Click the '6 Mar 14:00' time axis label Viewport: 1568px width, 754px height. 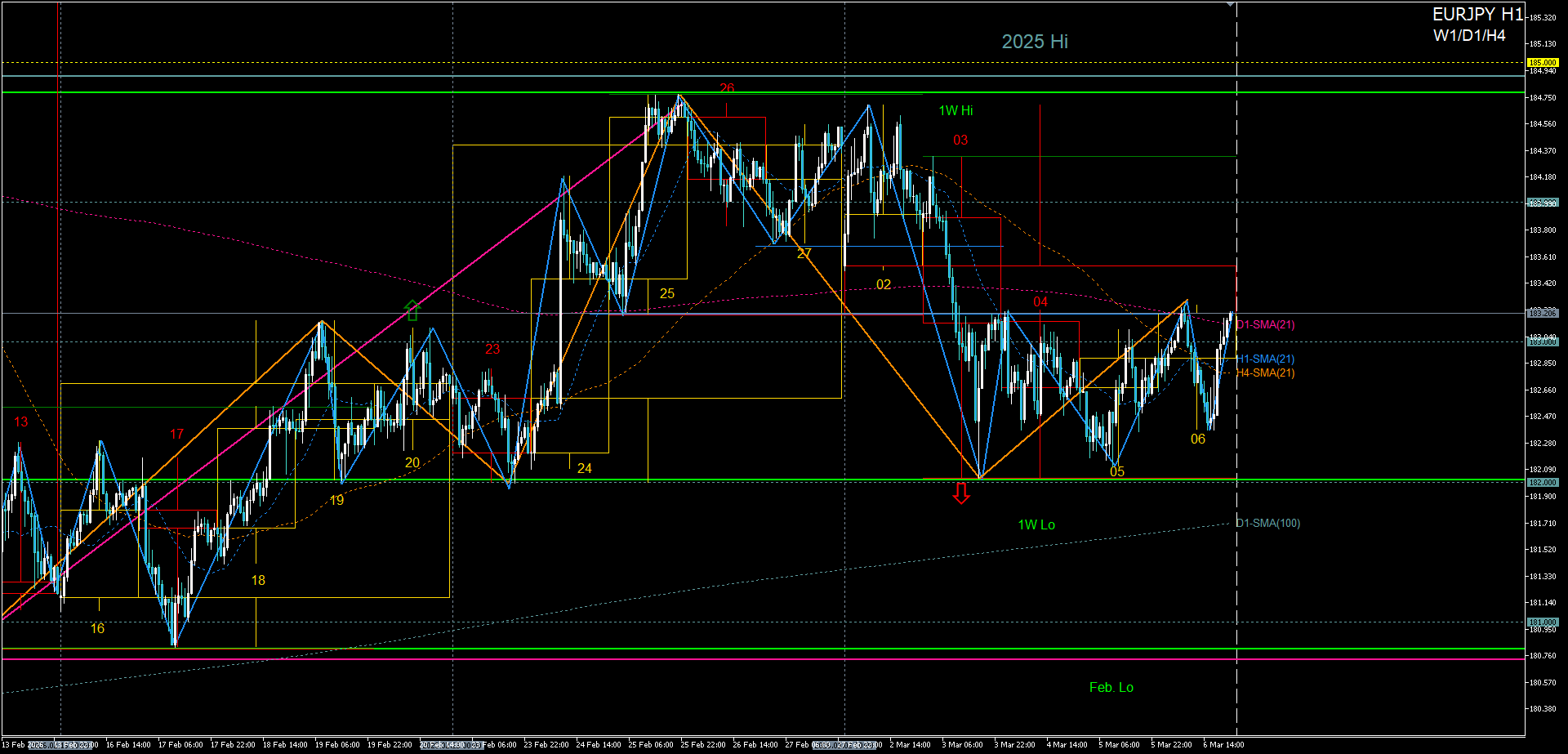click(1223, 745)
